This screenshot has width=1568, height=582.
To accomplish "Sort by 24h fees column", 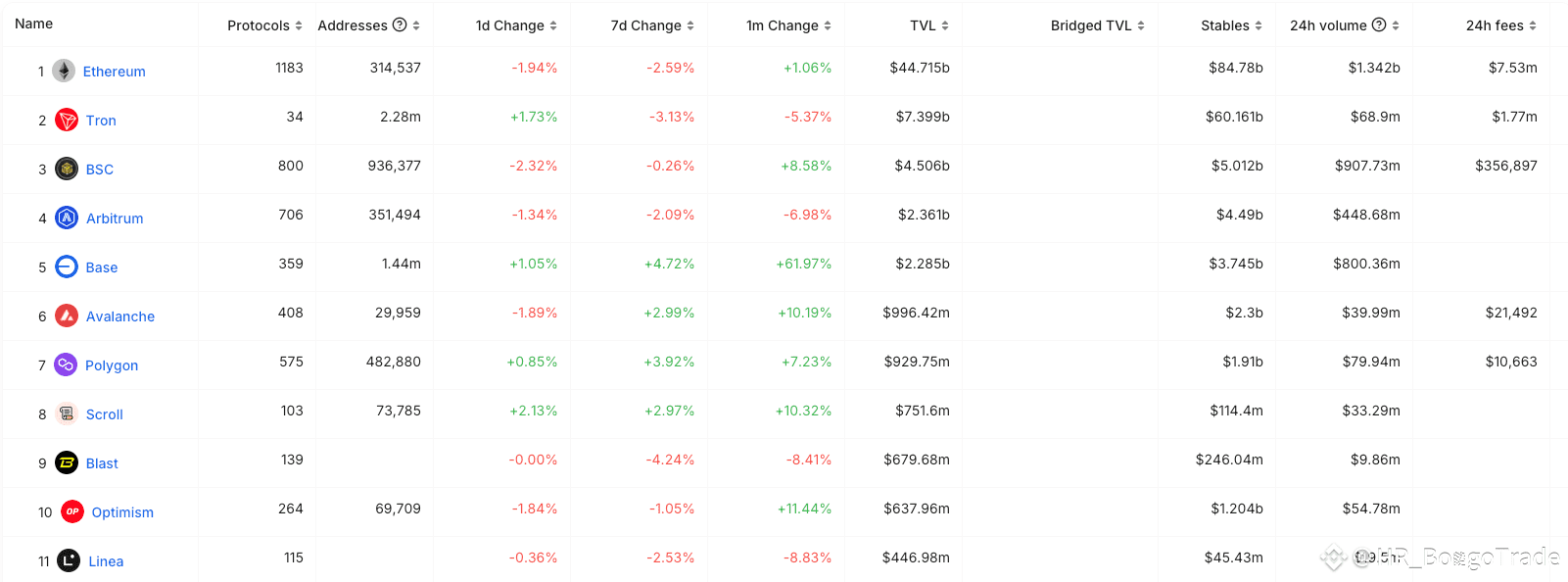I will pos(1500,25).
